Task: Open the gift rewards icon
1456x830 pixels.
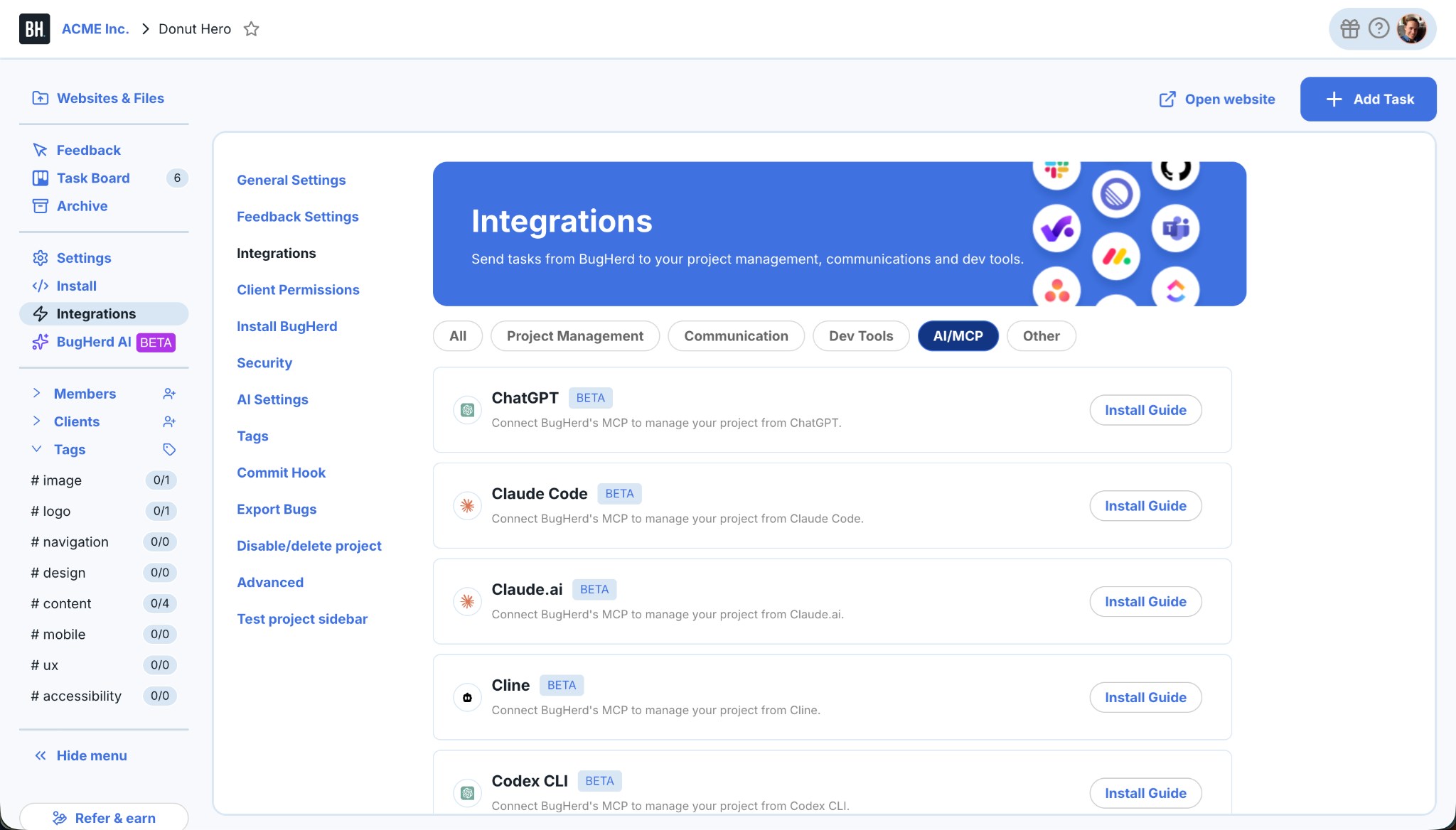Action: click(x=1349, y=29)
